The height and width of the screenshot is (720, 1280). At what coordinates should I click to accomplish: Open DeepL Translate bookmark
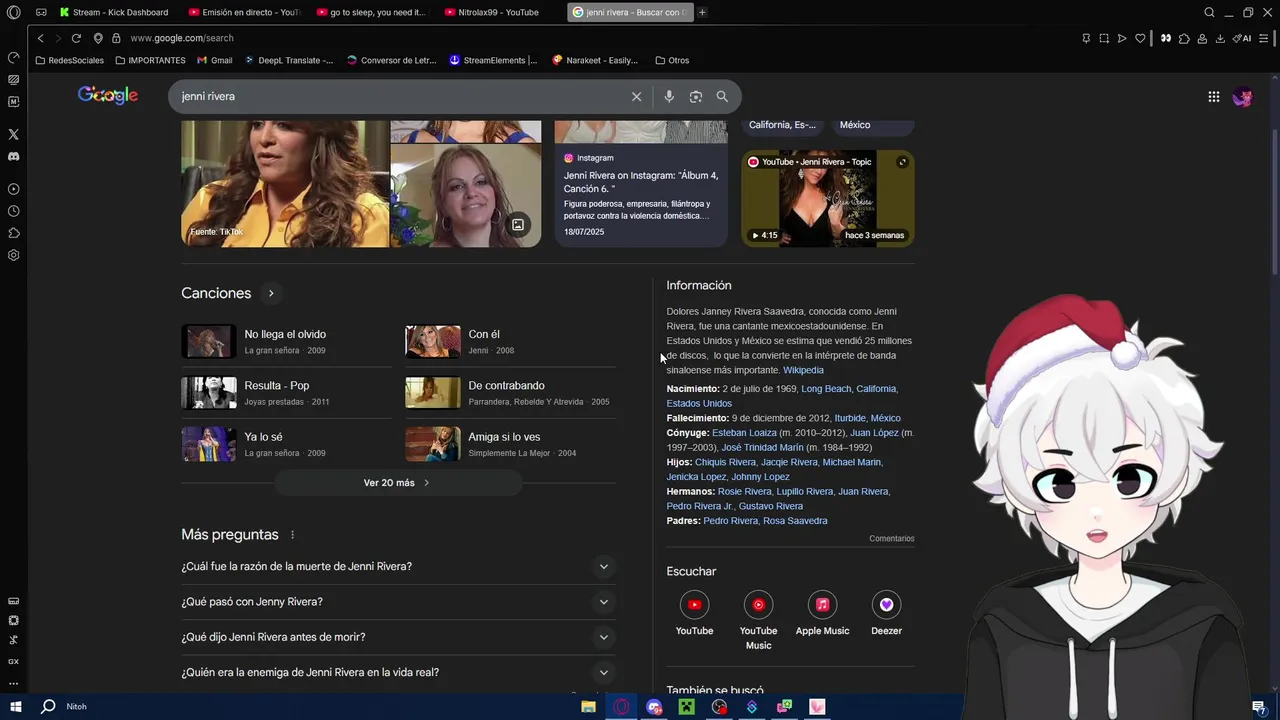pos(289,60)
